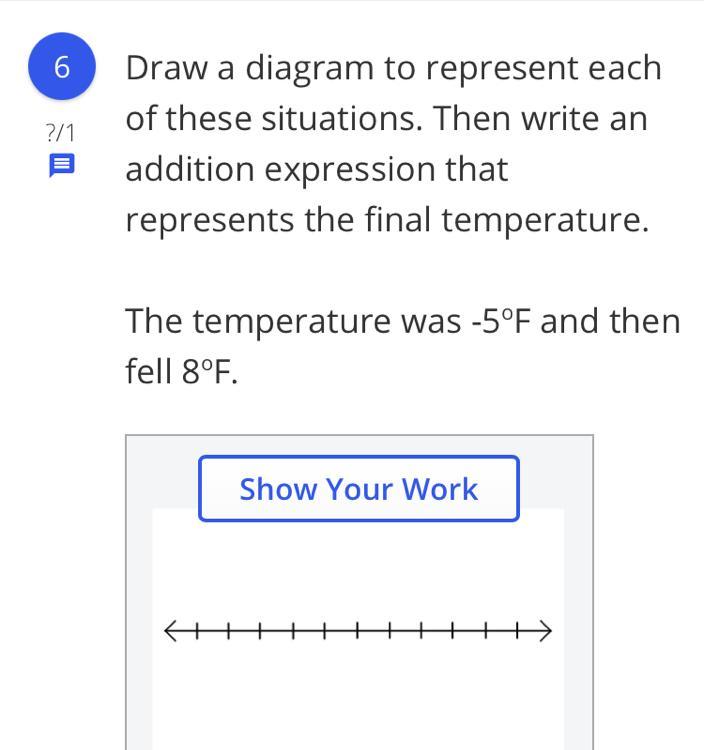The image size is (704, 750).
Task: Click the 'fell 8°F.' text
Action: tap(182, 373)
